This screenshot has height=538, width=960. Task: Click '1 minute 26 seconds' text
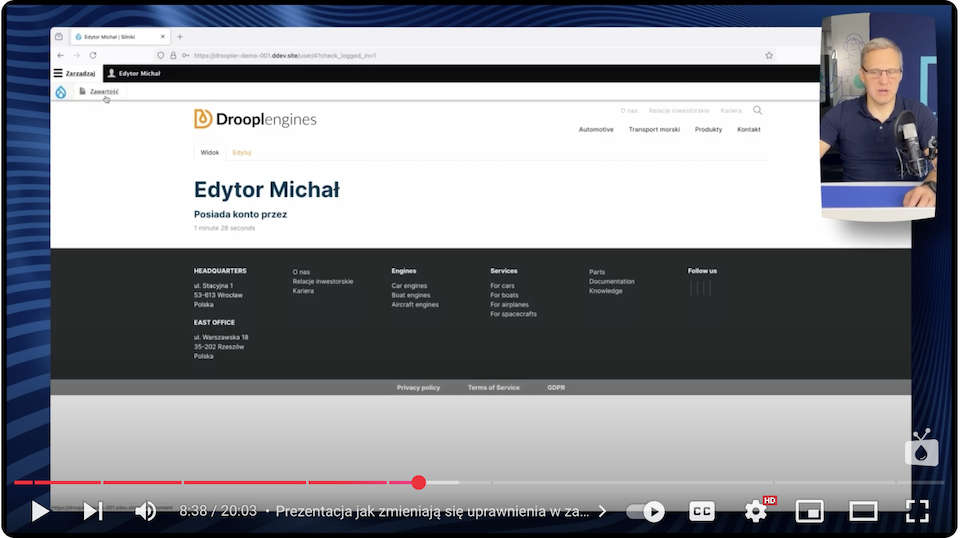click(224, 228)
